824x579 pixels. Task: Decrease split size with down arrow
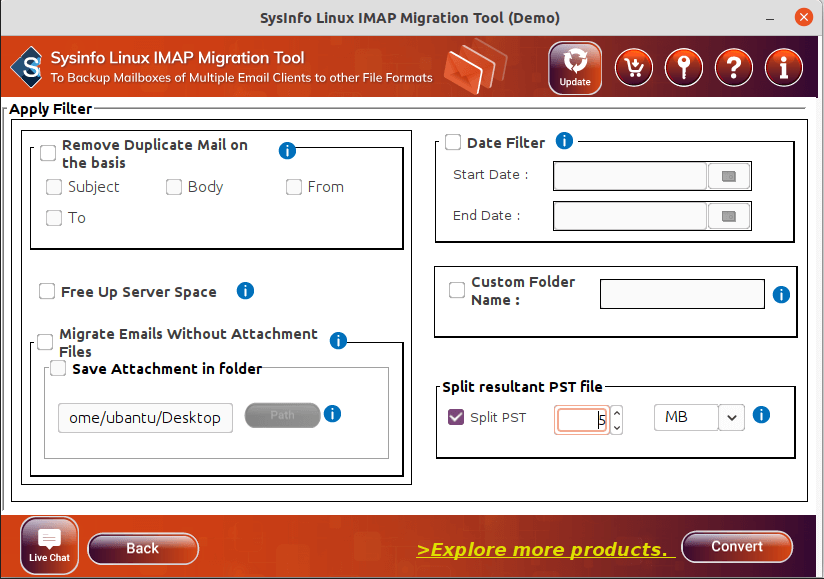(x=616, y=427)
